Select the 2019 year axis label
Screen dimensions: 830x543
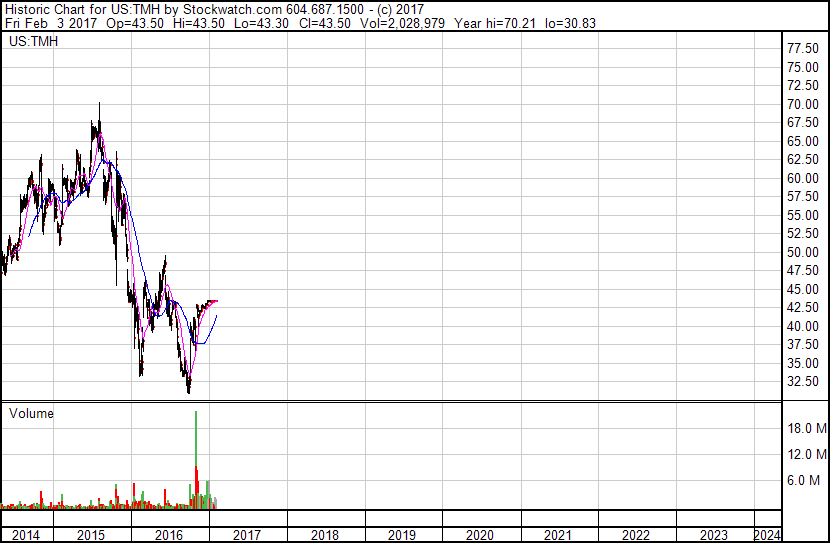pos(402,535)
